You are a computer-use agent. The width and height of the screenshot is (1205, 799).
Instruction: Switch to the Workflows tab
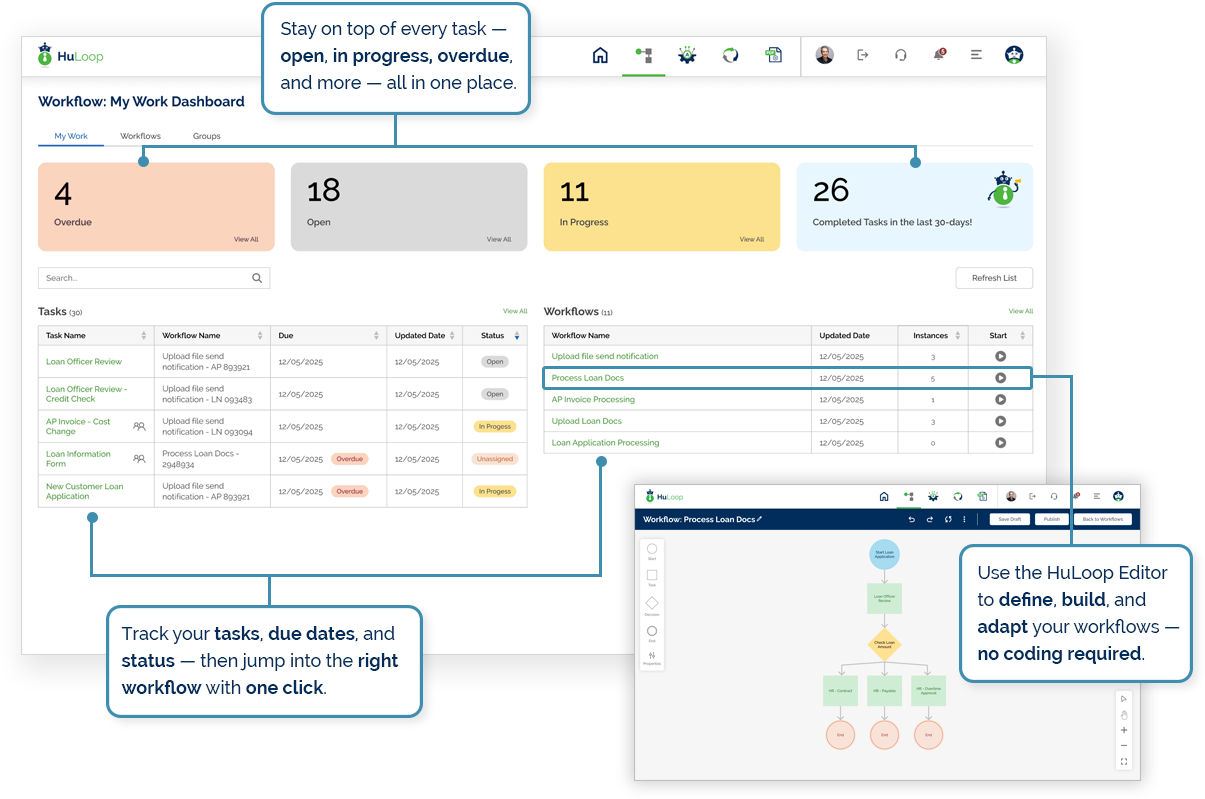[x=141, y=136]
